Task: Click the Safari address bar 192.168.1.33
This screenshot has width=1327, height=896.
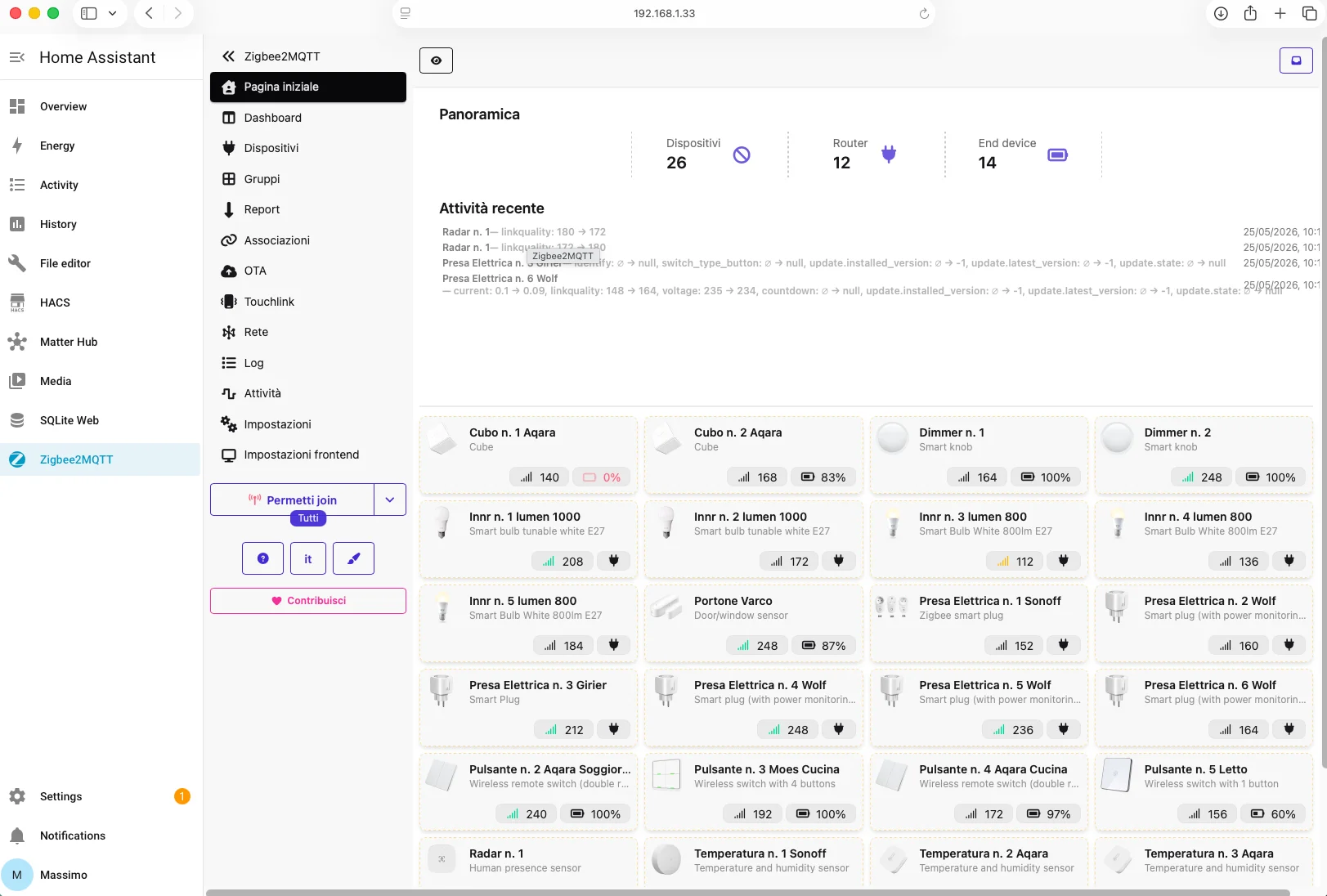Action: click(x=664, y=13)
